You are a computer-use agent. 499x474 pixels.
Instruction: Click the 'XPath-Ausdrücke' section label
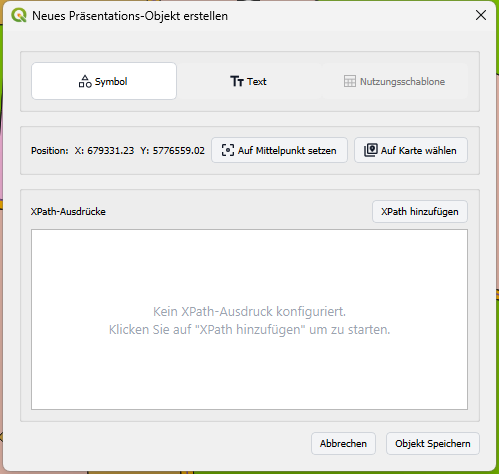coord(68,211)
